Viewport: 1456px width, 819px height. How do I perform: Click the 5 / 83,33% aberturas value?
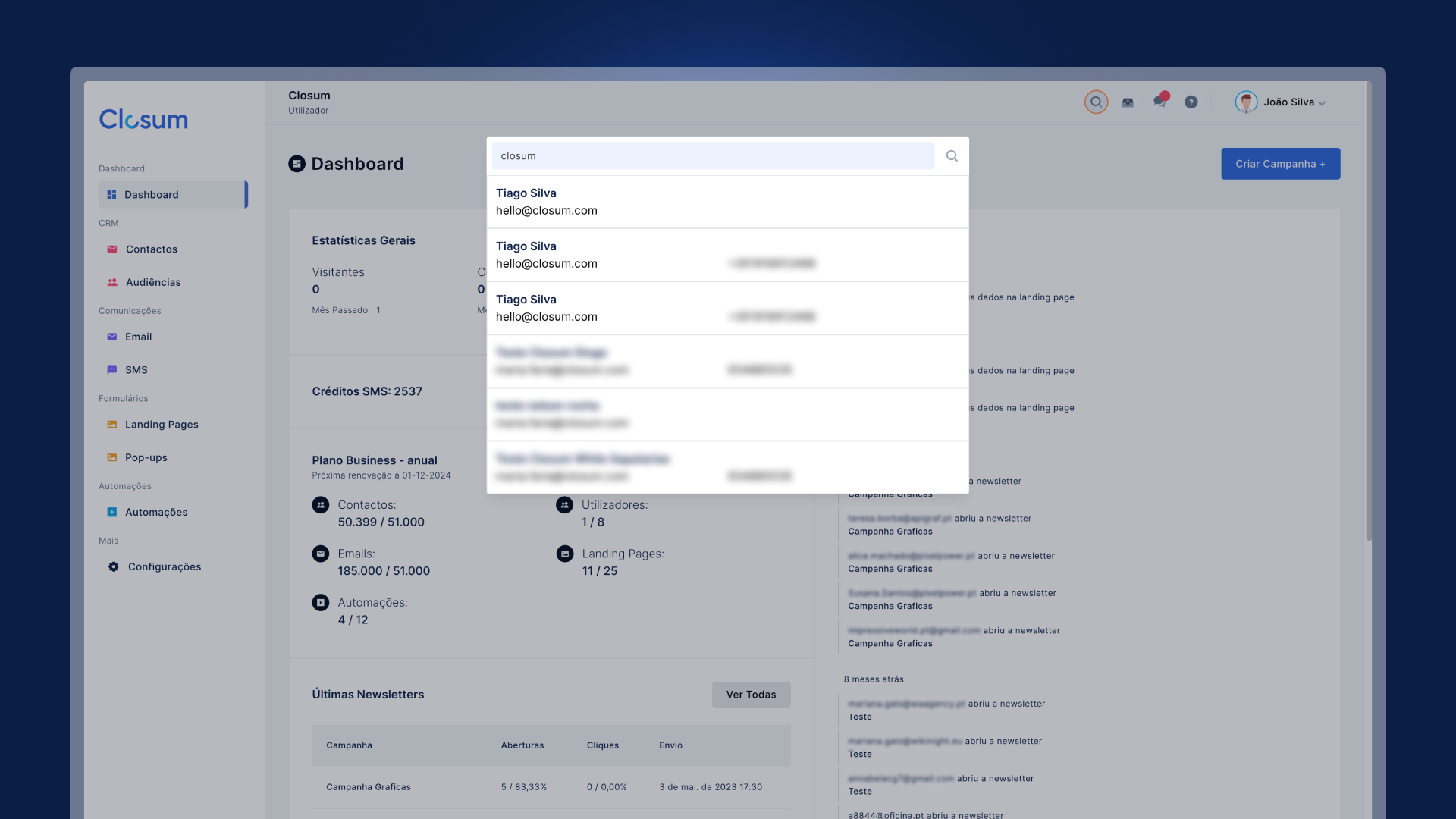pos(523,787)
